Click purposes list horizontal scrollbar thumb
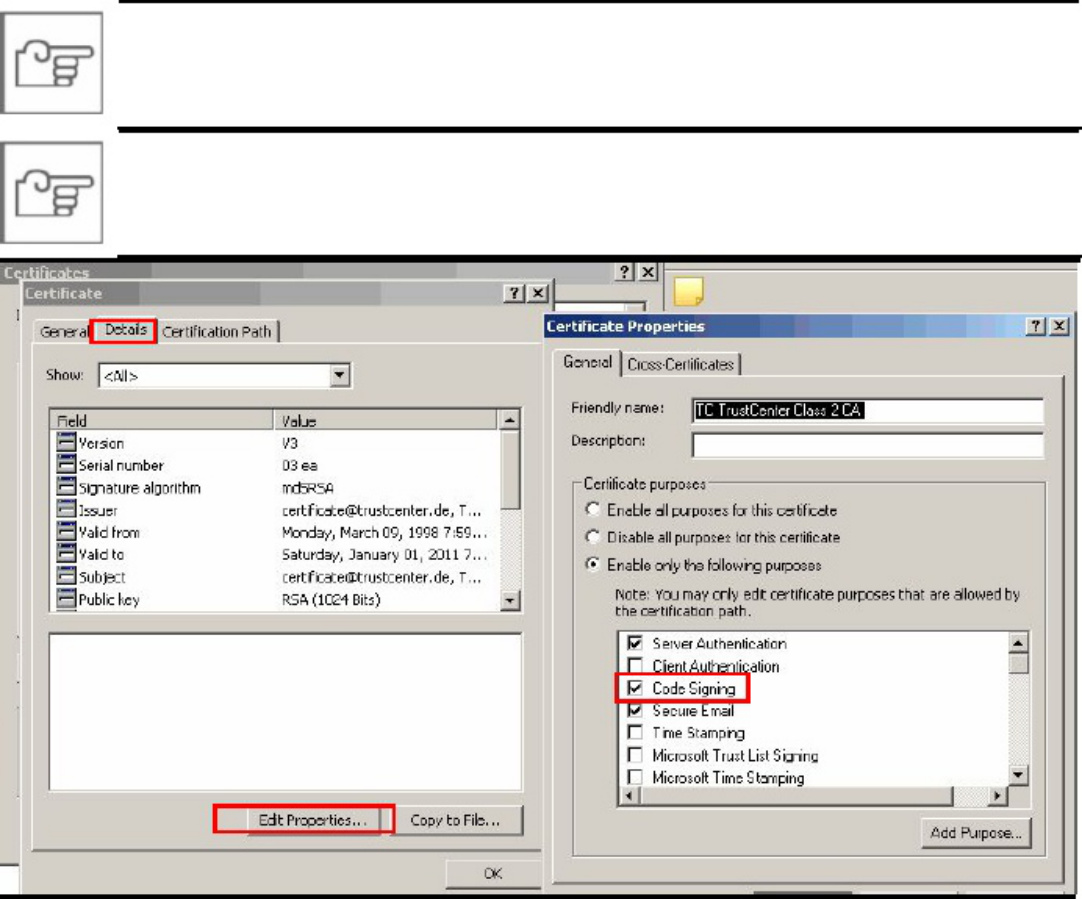Viewport: 1082px width, 899px height. tap(796, 796)
